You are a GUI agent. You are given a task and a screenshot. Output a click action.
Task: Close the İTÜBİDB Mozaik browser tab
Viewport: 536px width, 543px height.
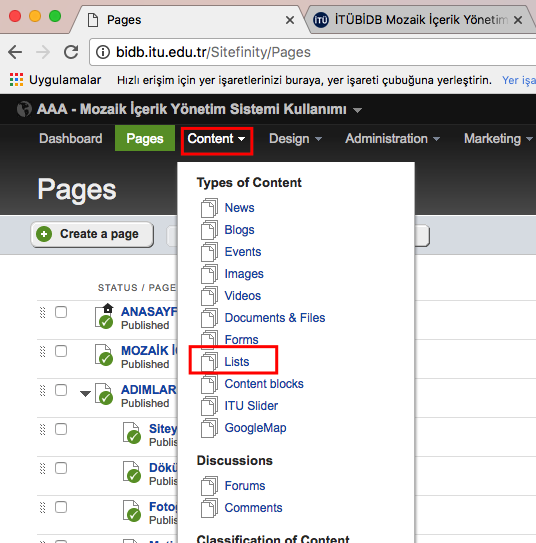(518, 20)
